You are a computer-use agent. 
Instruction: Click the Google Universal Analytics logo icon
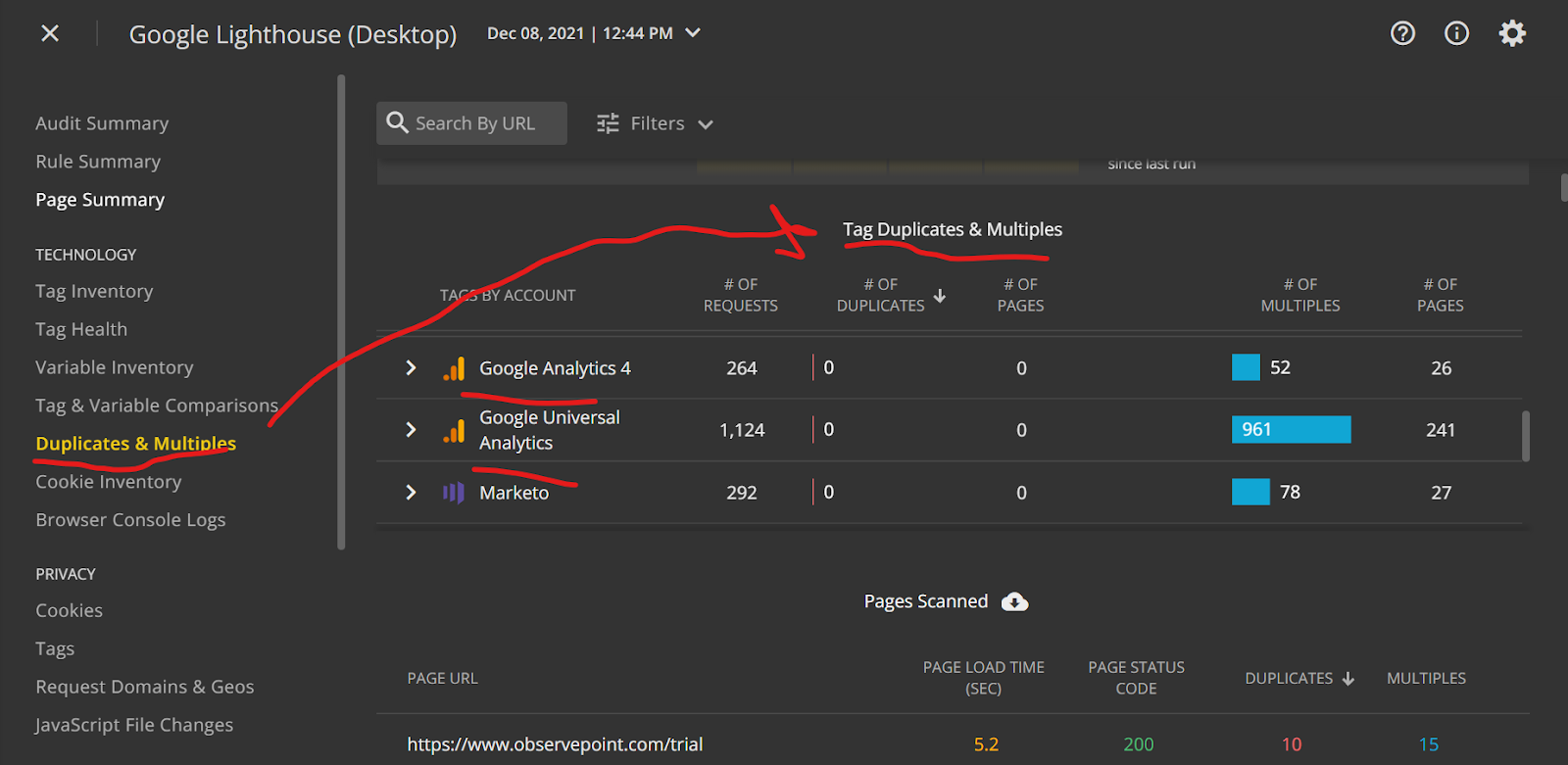click(454, 430)
